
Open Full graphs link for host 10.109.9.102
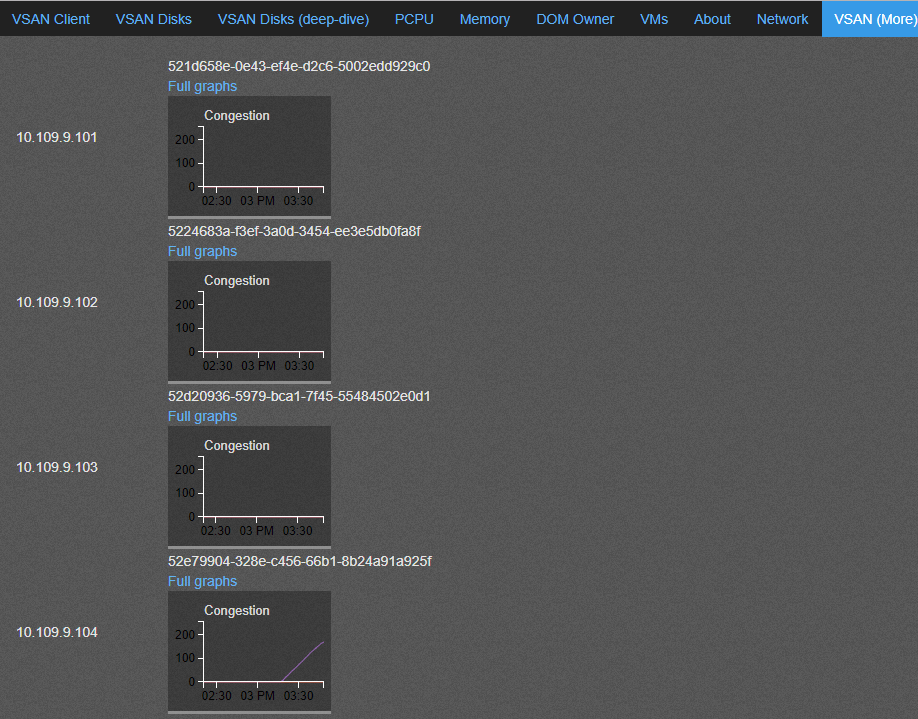pos(202,251)
